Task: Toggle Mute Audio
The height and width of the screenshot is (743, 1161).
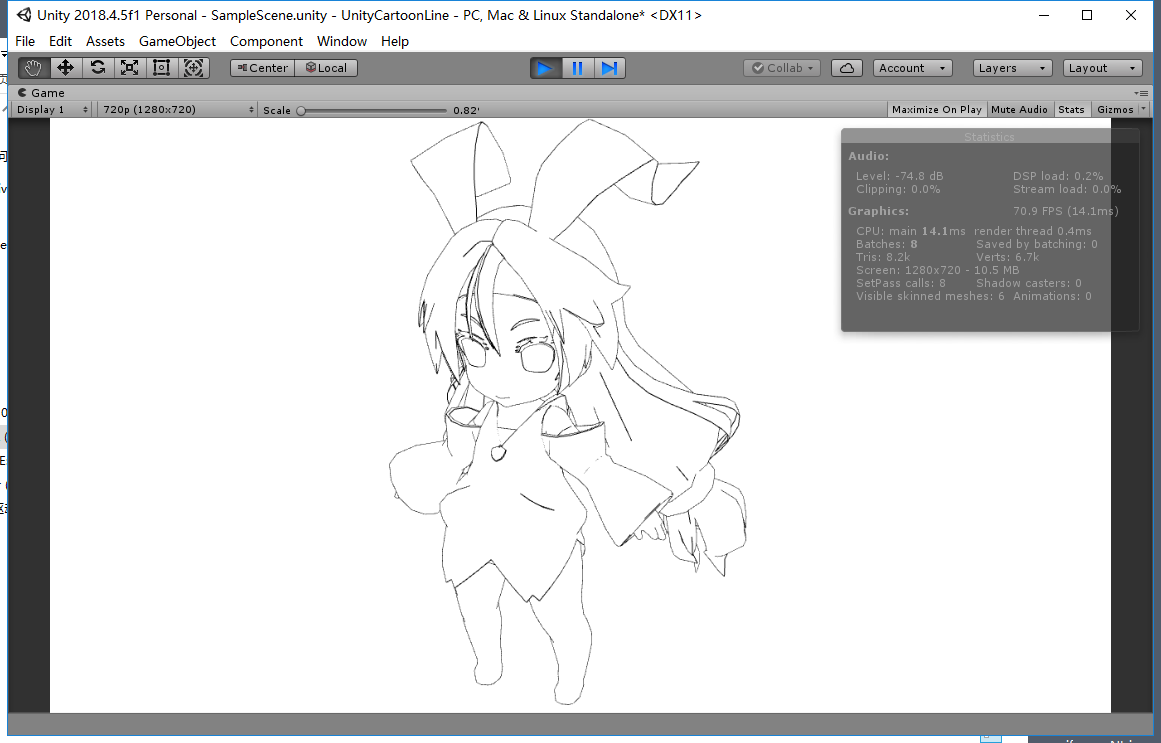Action: [x=1019, y=110]
